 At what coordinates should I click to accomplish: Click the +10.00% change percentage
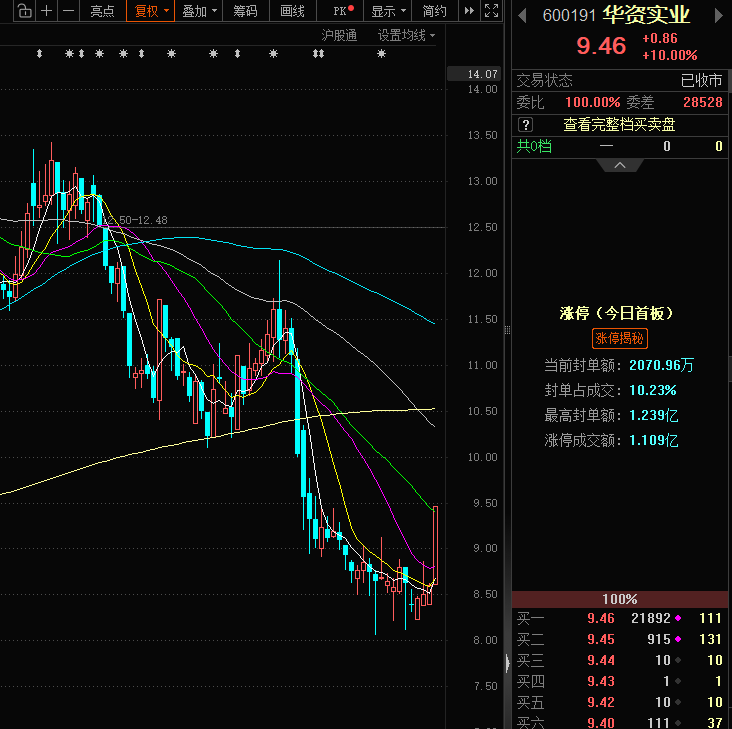pyautogui.click(x=670, y=56)
